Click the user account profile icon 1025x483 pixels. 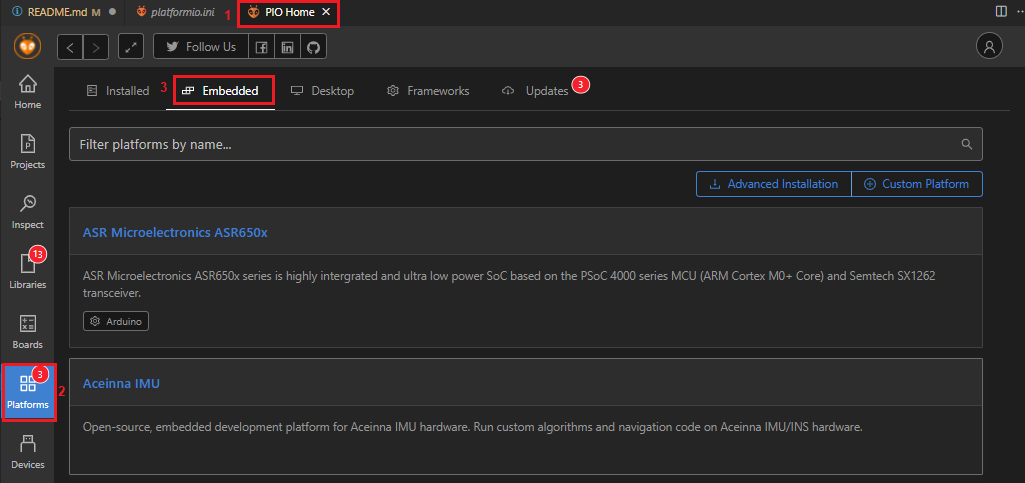[989, 46]
